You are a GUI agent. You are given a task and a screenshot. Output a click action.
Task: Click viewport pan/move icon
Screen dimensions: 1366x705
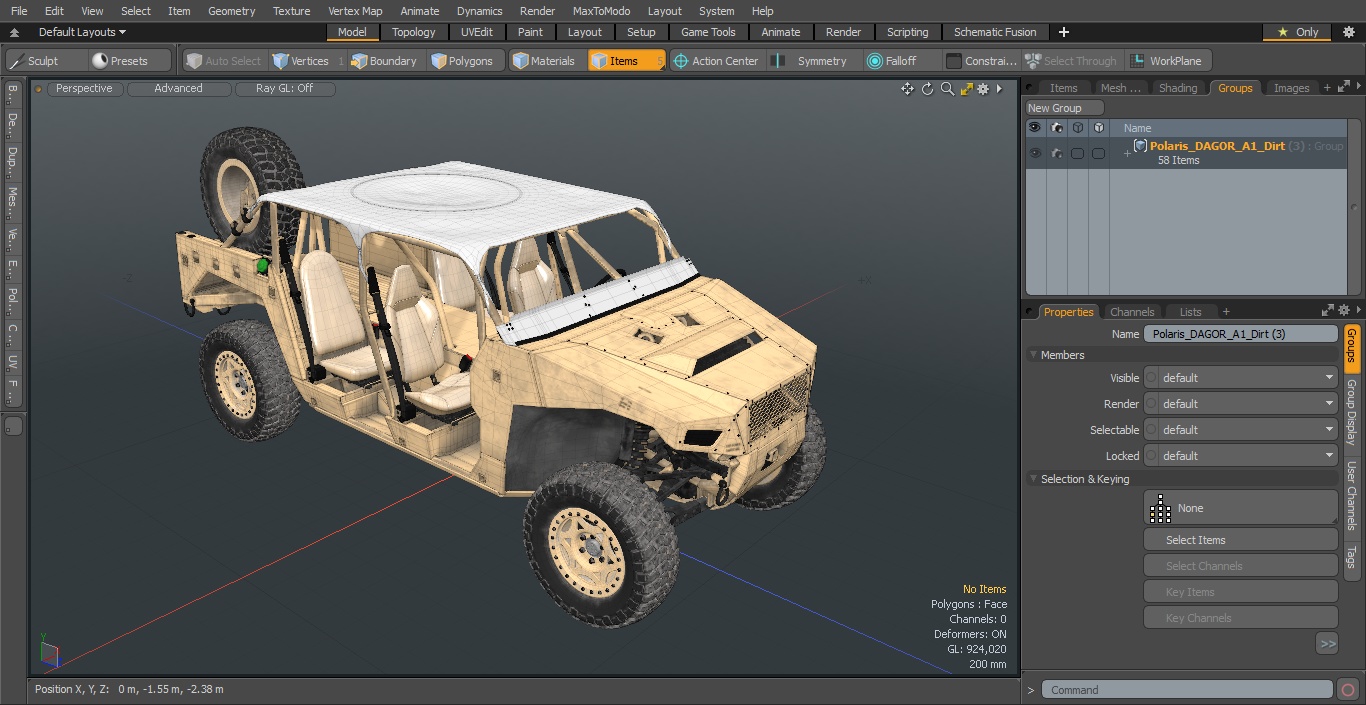[907, 89]
